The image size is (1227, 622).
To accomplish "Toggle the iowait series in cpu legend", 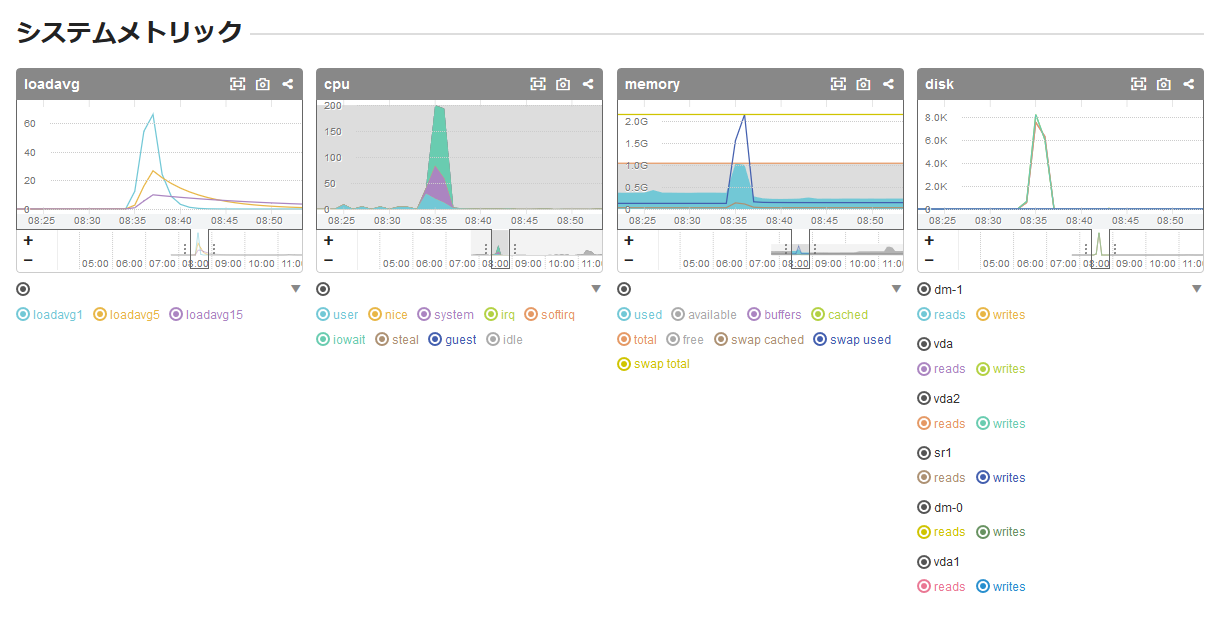I will (x=323, y=340).
